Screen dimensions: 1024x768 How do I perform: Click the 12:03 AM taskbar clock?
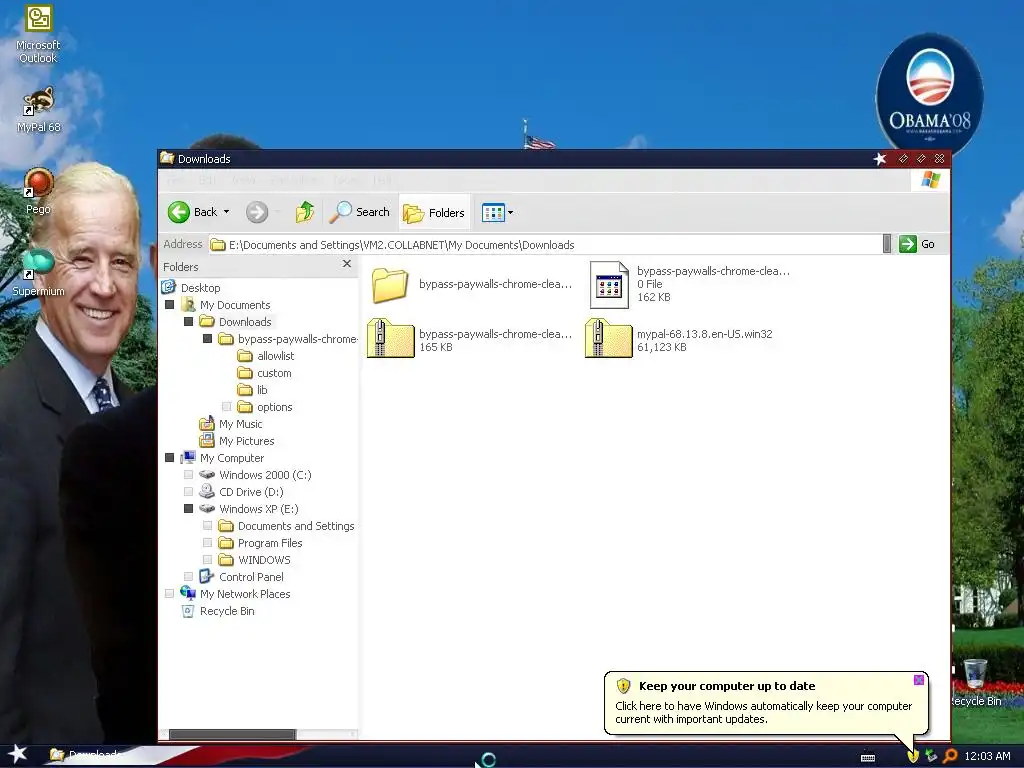point(987,756)
